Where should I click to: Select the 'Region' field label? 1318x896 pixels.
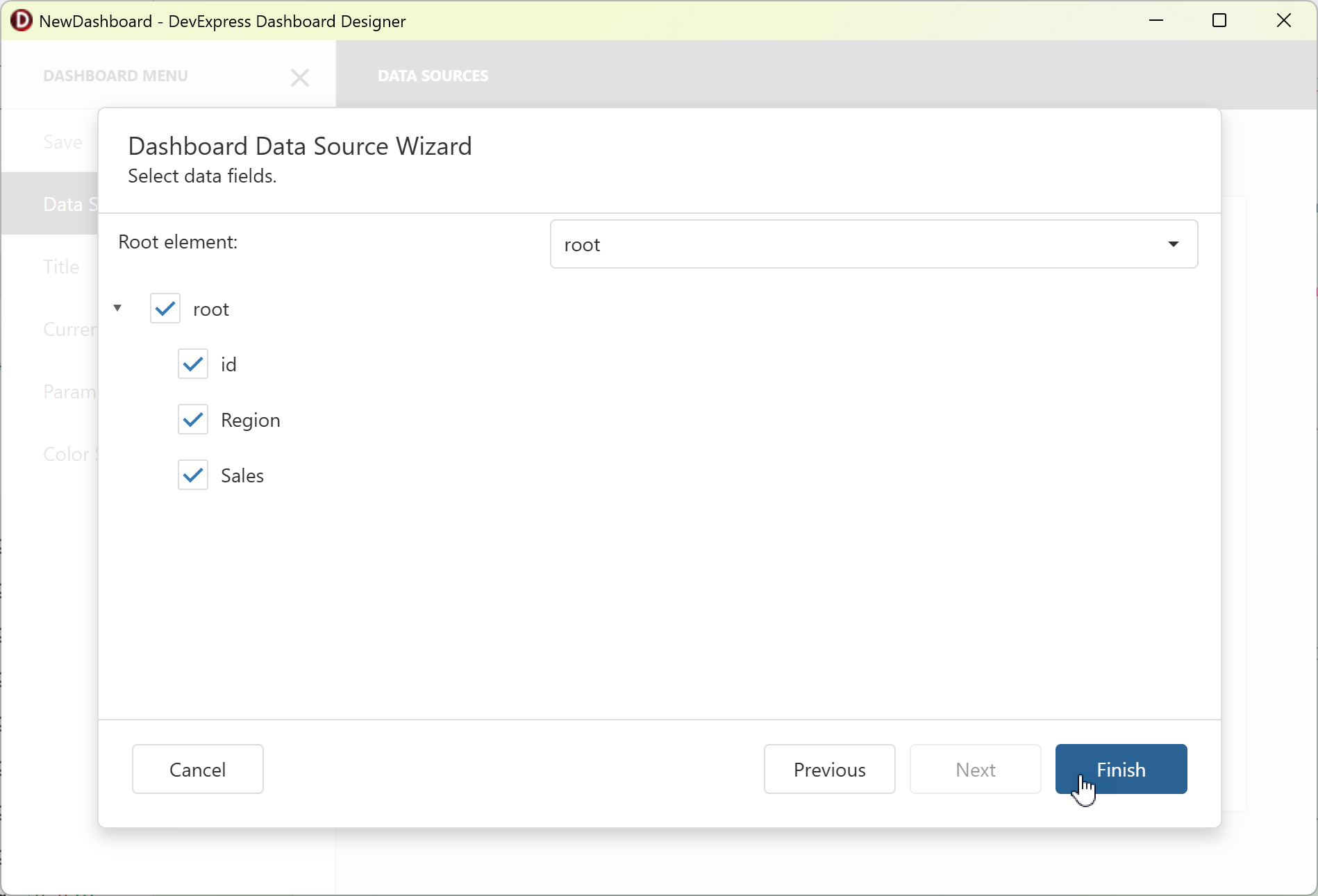tap(251, 420)
